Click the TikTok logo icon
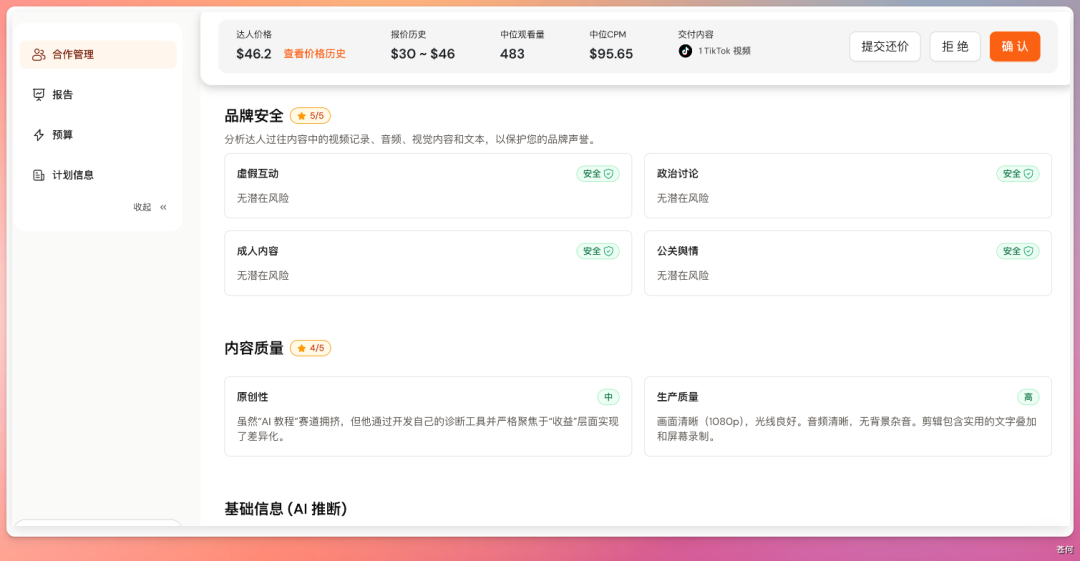The image size is (1080, 561). (x=685, y=51)
